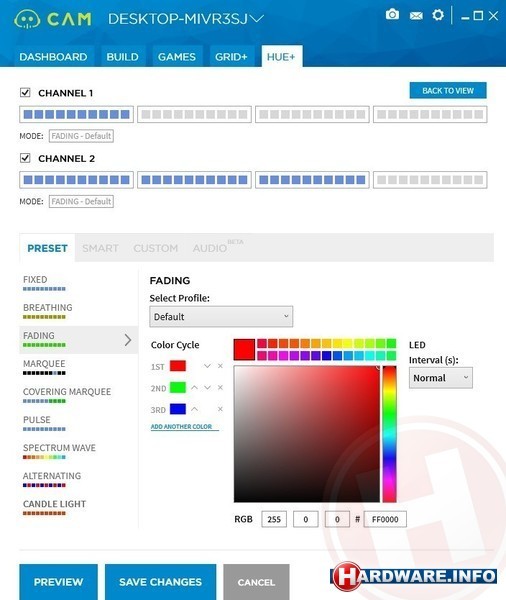Click the CAM logo icon
This screenshot has width=506, height=600.
26,19
